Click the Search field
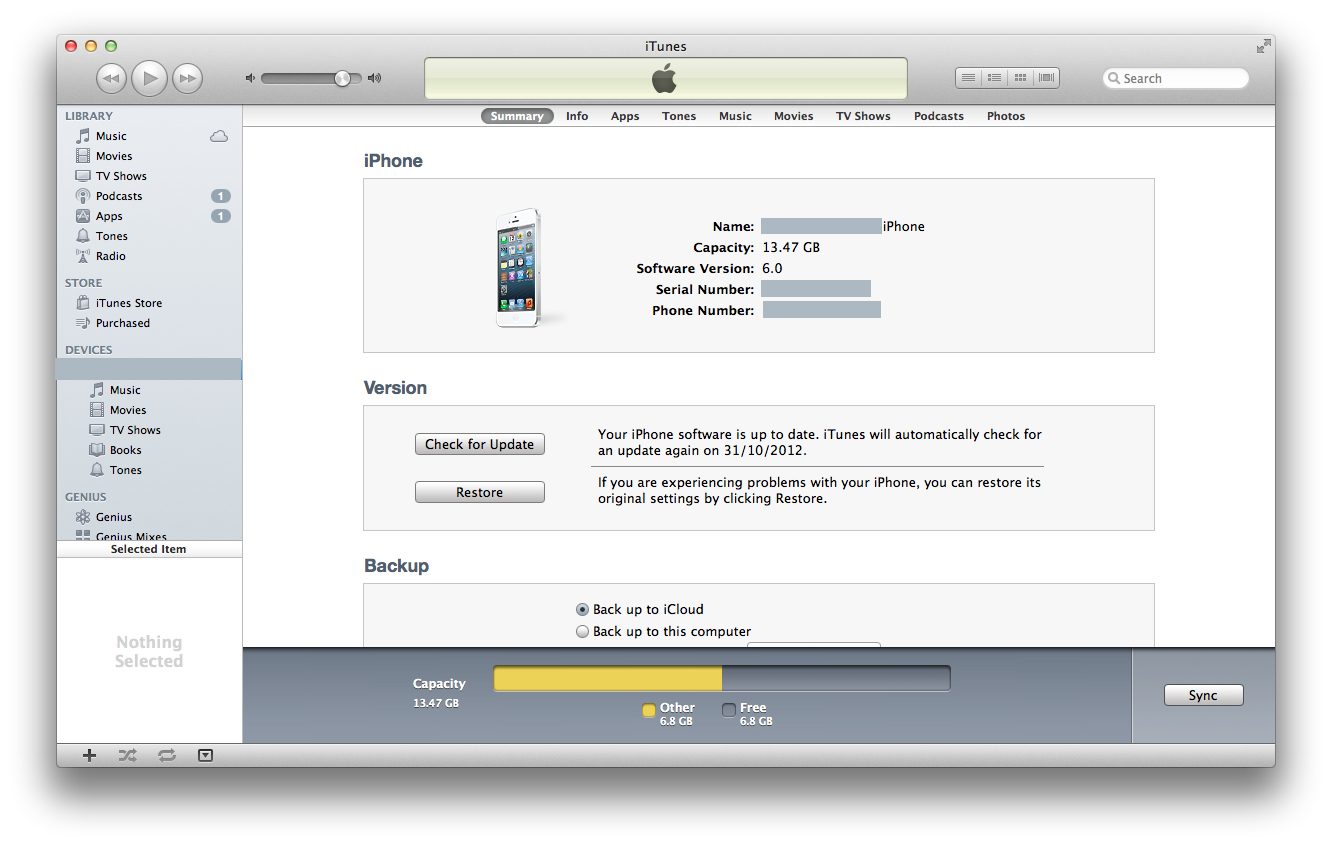The image size is (1332, 846). click(1176, 78)
